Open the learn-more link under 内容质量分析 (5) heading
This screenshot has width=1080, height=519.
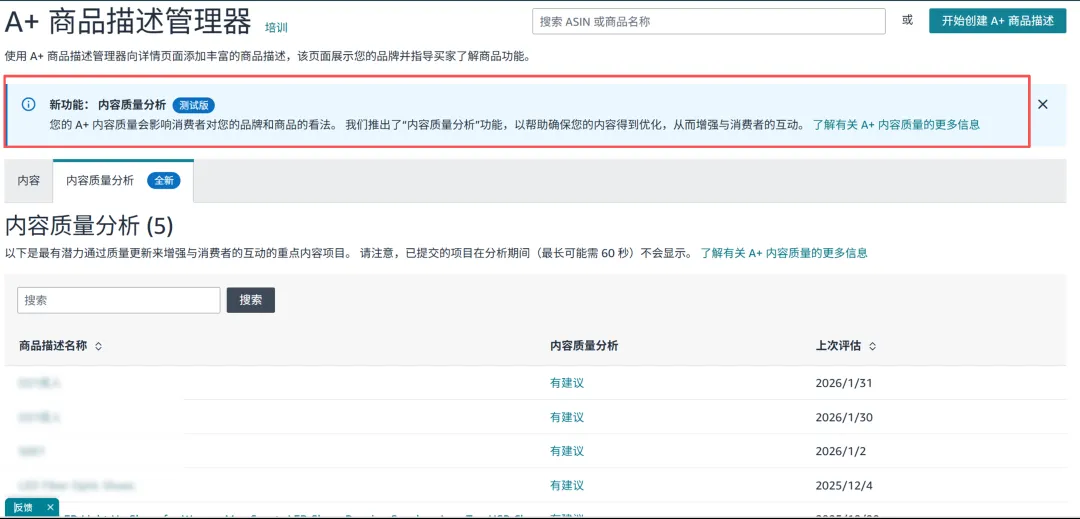(x=783, y=253)
